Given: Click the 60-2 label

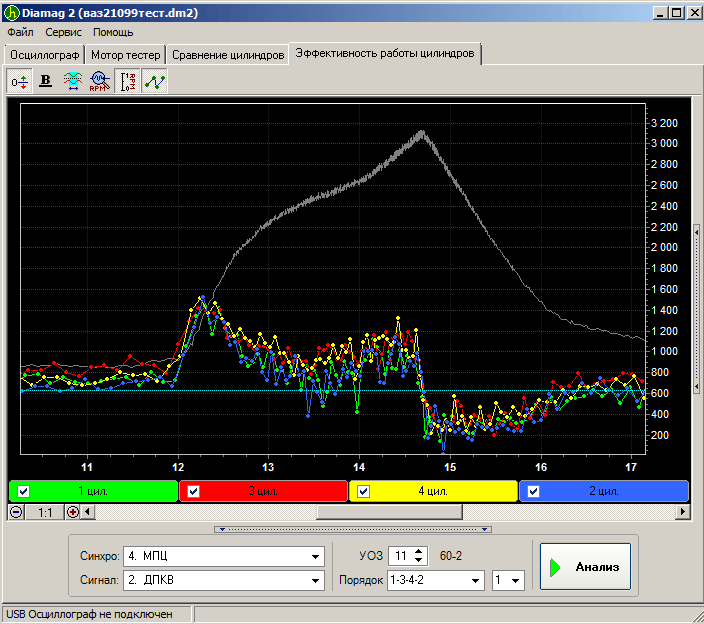Looking at the screenshot, I should [x=451, y=556].
